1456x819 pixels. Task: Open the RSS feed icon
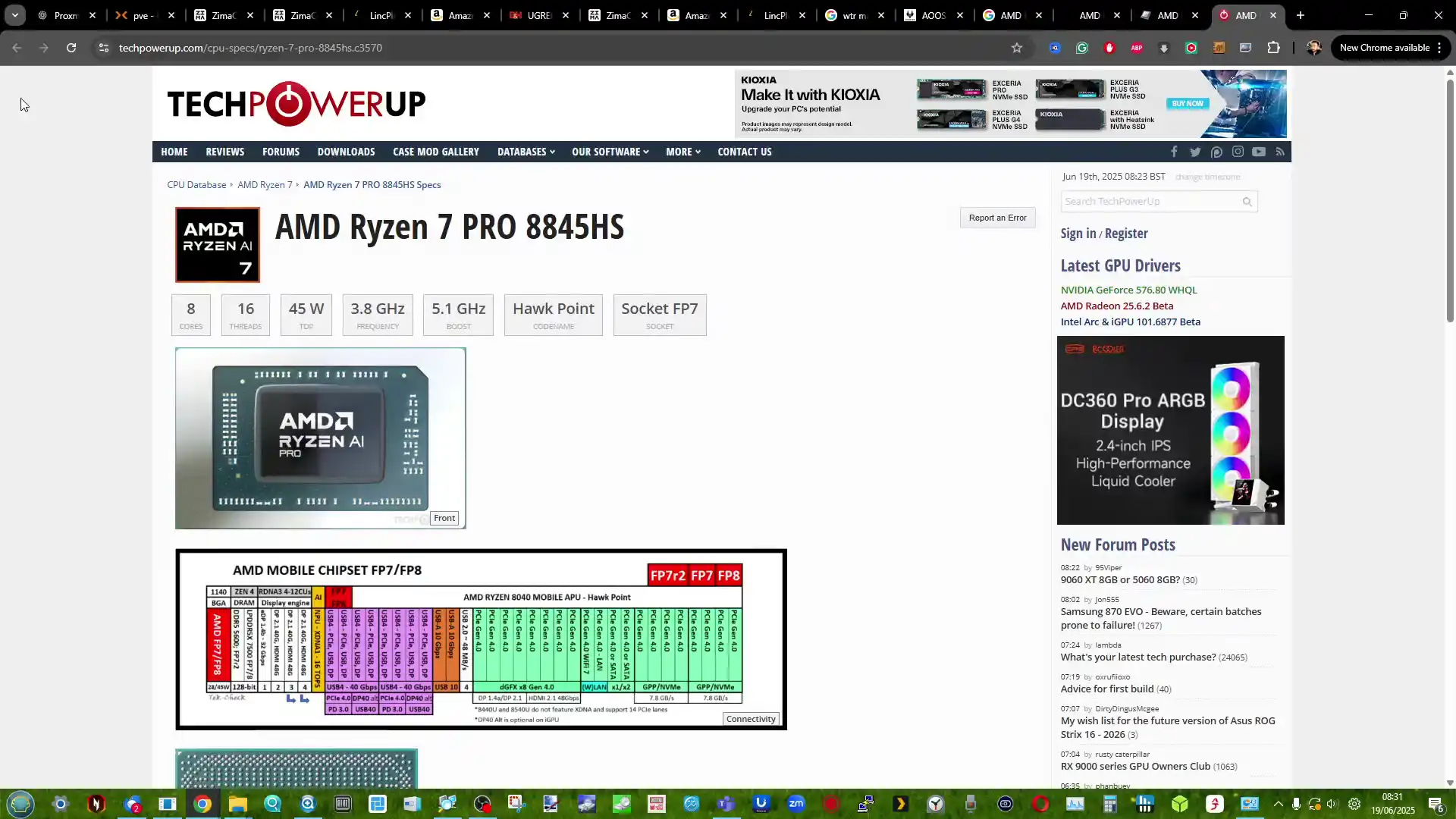click(1280, 152)
